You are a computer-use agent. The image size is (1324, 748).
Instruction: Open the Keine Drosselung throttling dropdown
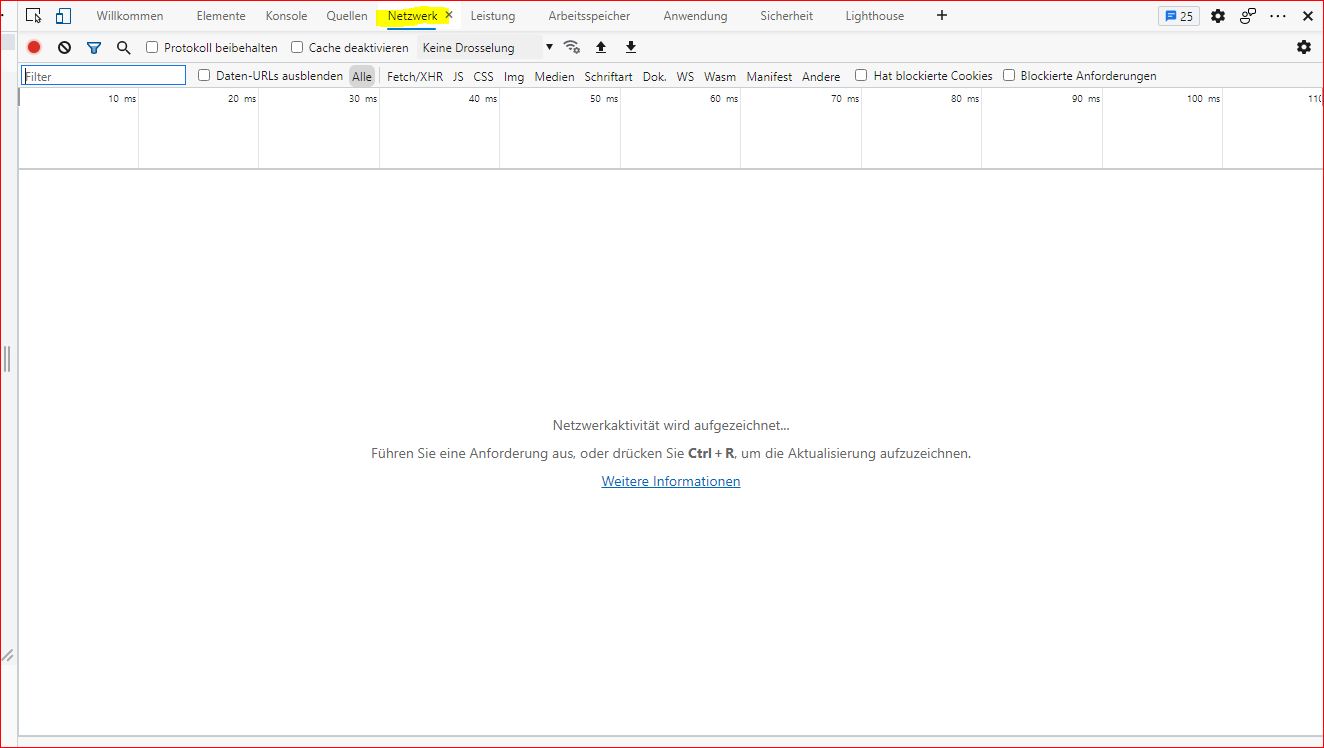(x=486, y=47)
